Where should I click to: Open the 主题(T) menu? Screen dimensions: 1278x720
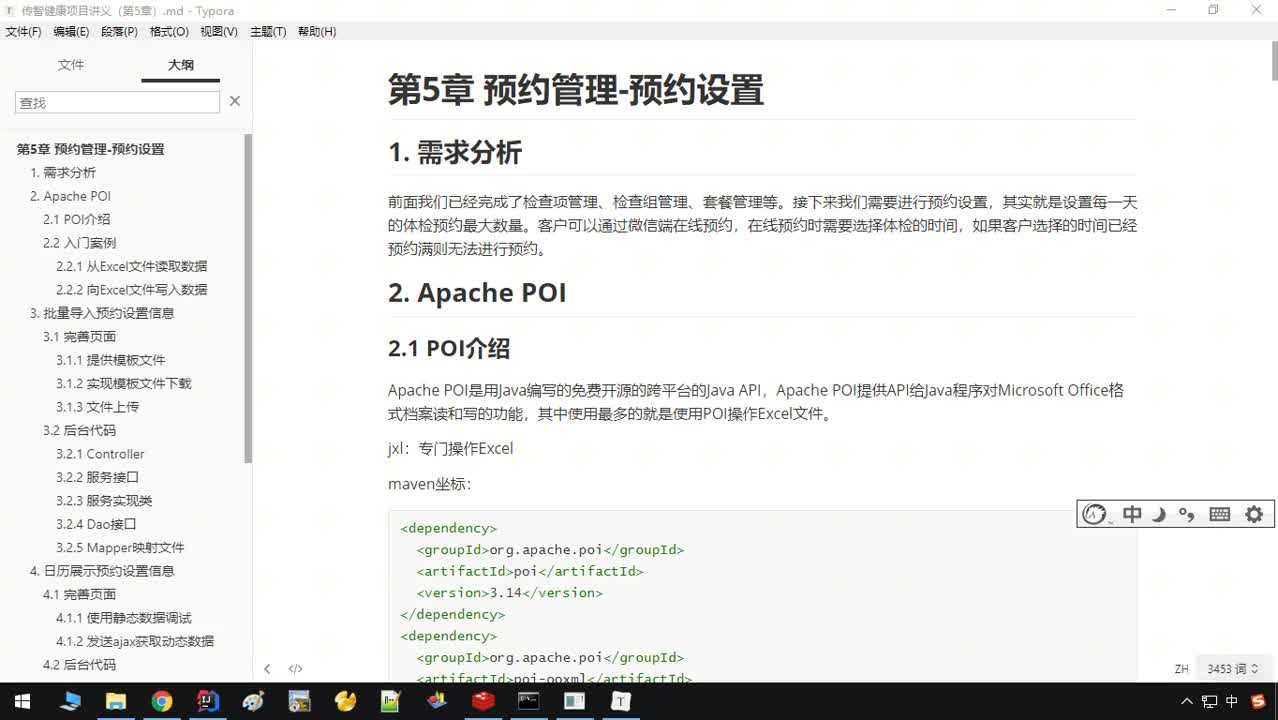click(268, 32)
